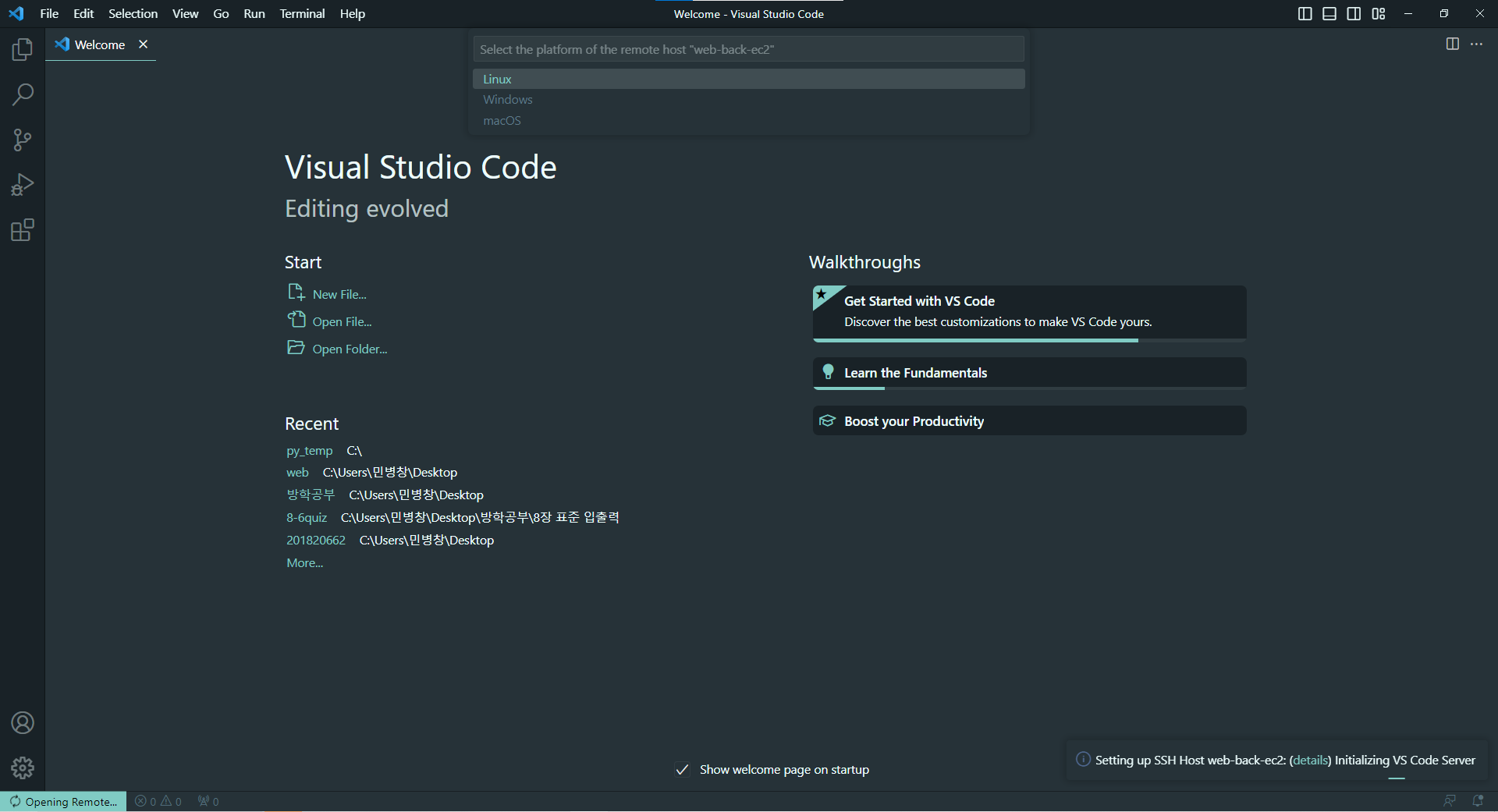The image size is (1498, 812).
Task: Open recent folder py_temp
Action: (309, 451)
